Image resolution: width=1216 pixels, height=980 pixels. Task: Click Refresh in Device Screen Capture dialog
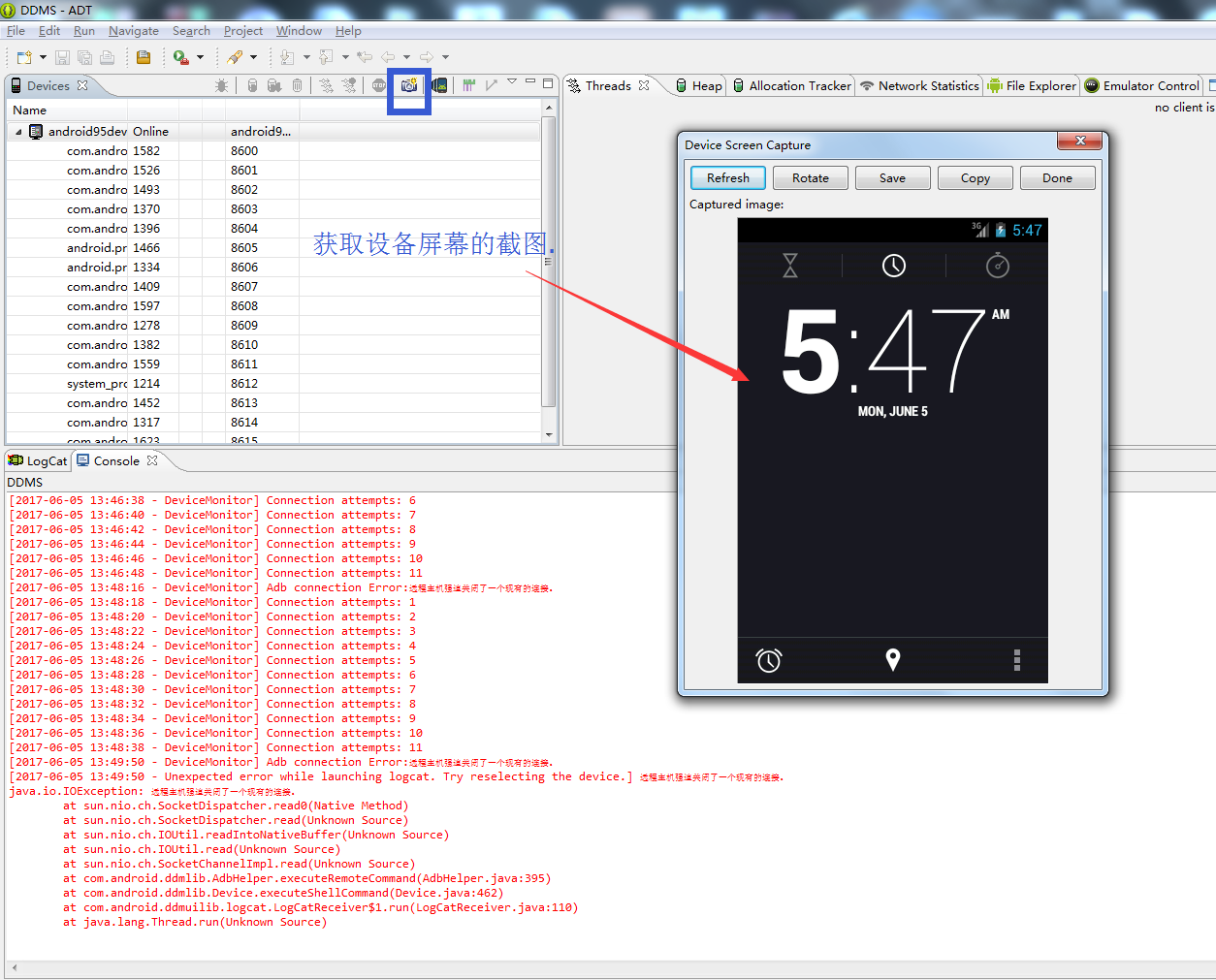[x=728, y=178]
